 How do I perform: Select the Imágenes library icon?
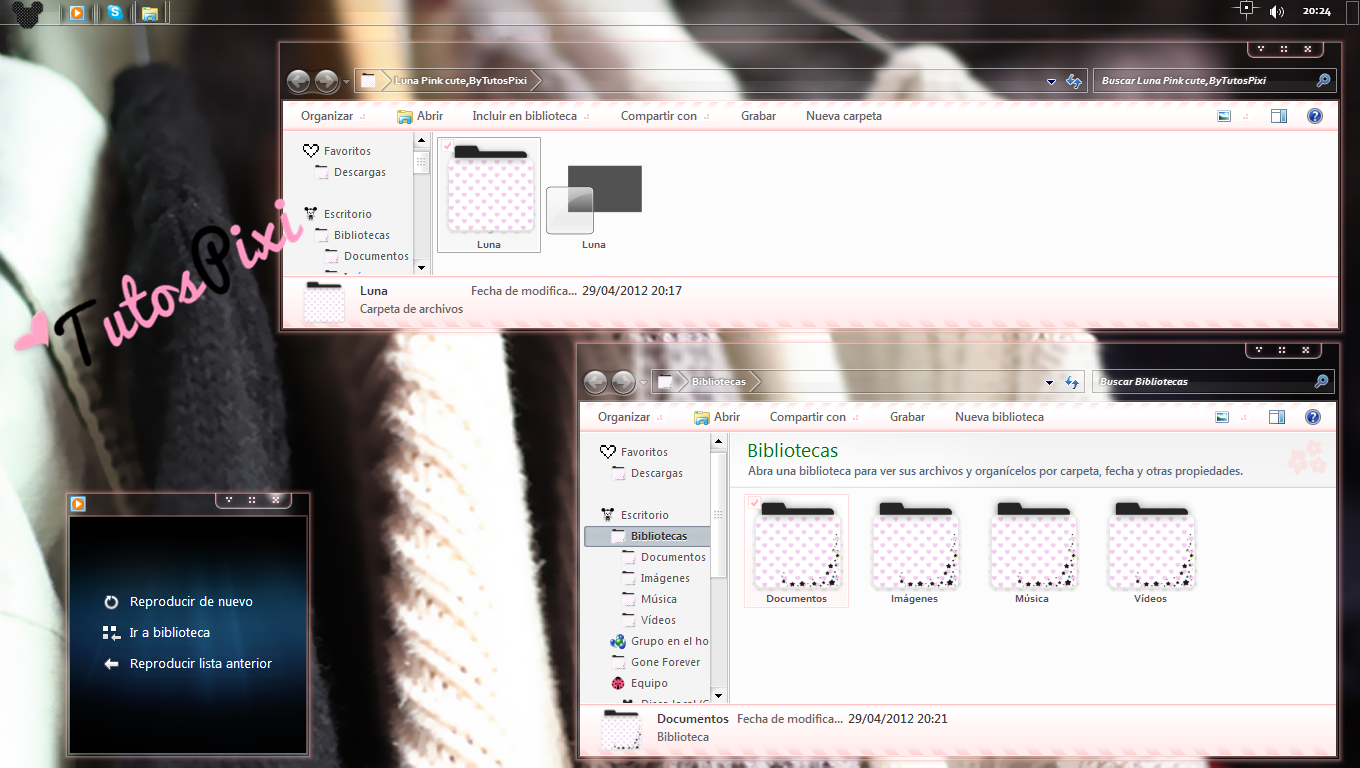[x=915, y=552]
